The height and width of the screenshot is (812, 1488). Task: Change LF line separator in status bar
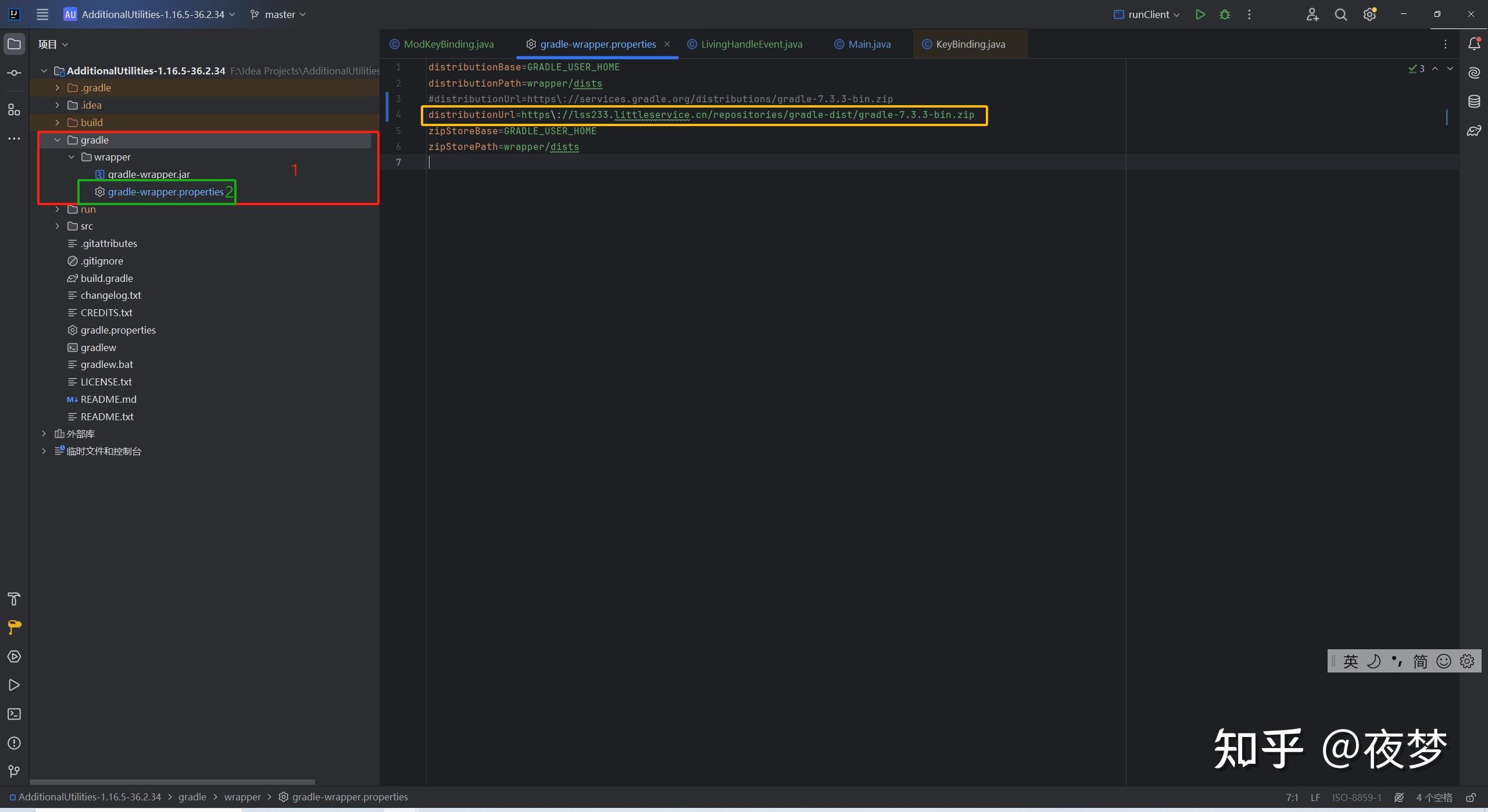coord(1315,797)
